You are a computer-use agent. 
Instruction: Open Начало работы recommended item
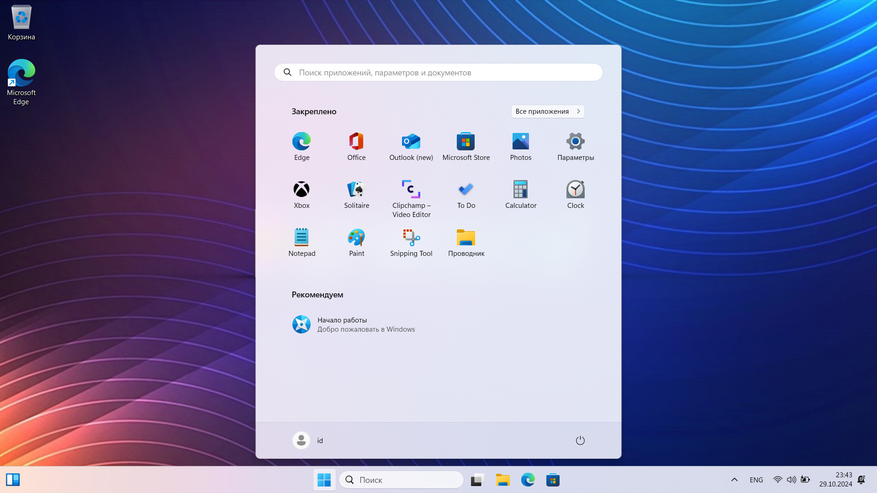(x=354, y=324)
